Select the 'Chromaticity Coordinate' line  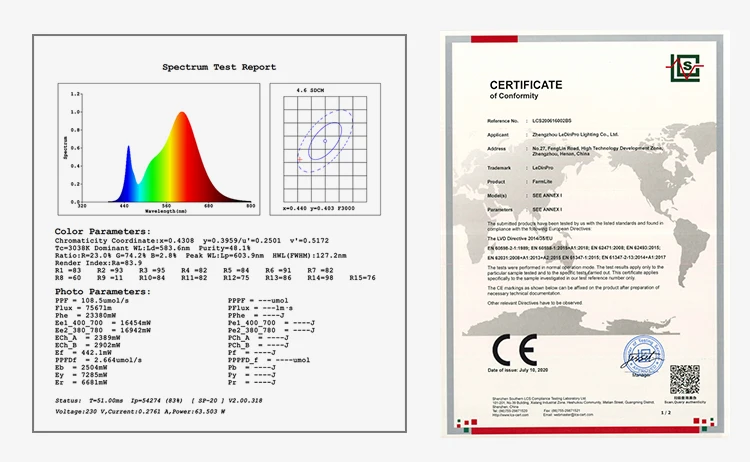point(192,241)
